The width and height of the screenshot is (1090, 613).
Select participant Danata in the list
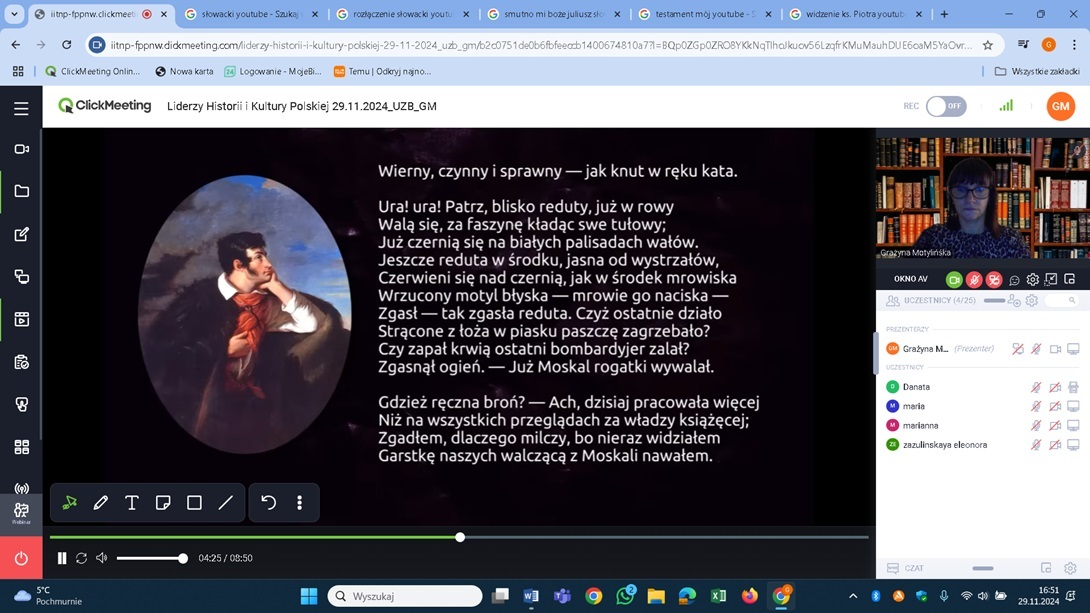(x=916, y=387)
